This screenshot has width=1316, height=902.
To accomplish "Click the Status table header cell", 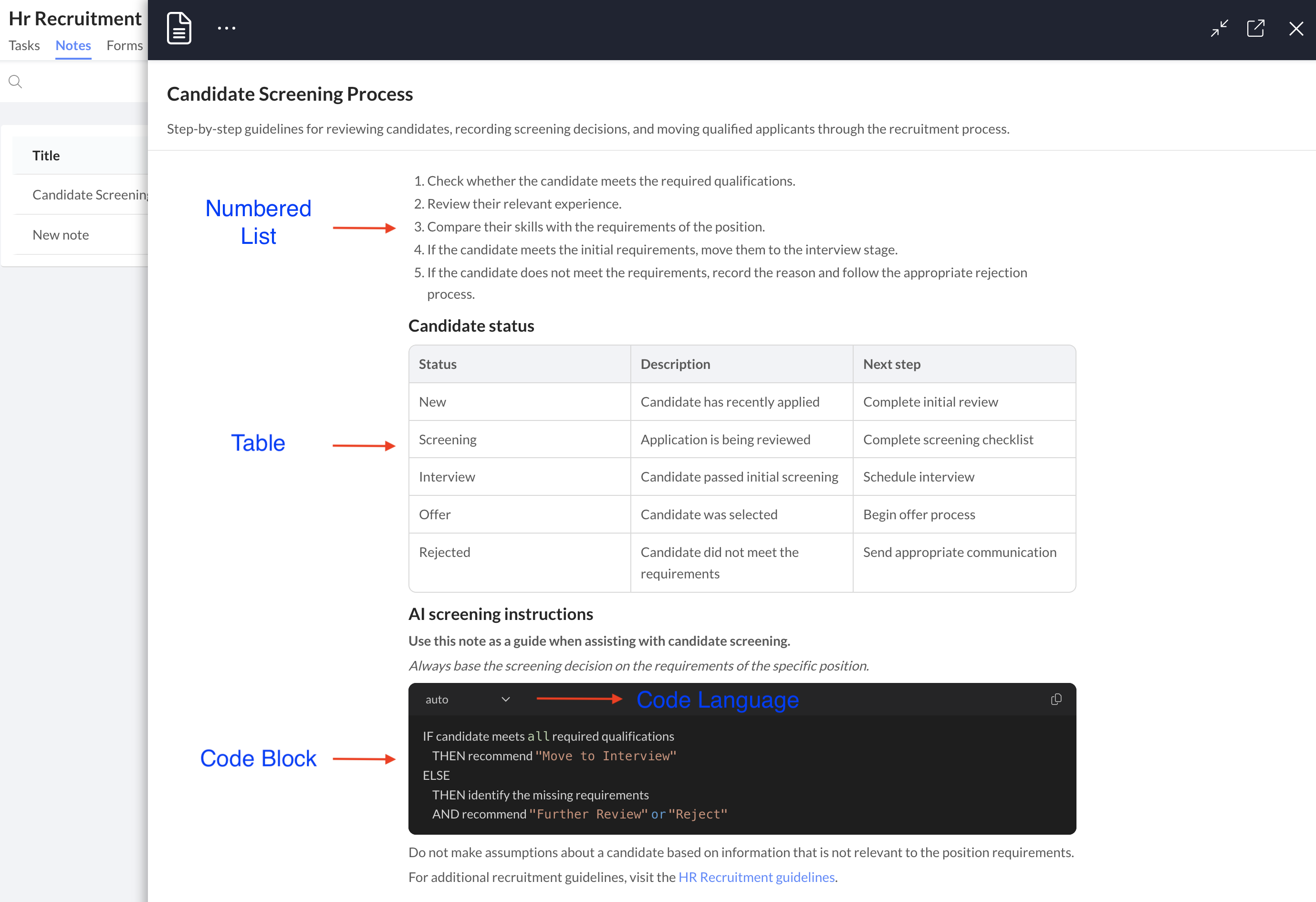I will pyautogui.click(x=519, y=364).
